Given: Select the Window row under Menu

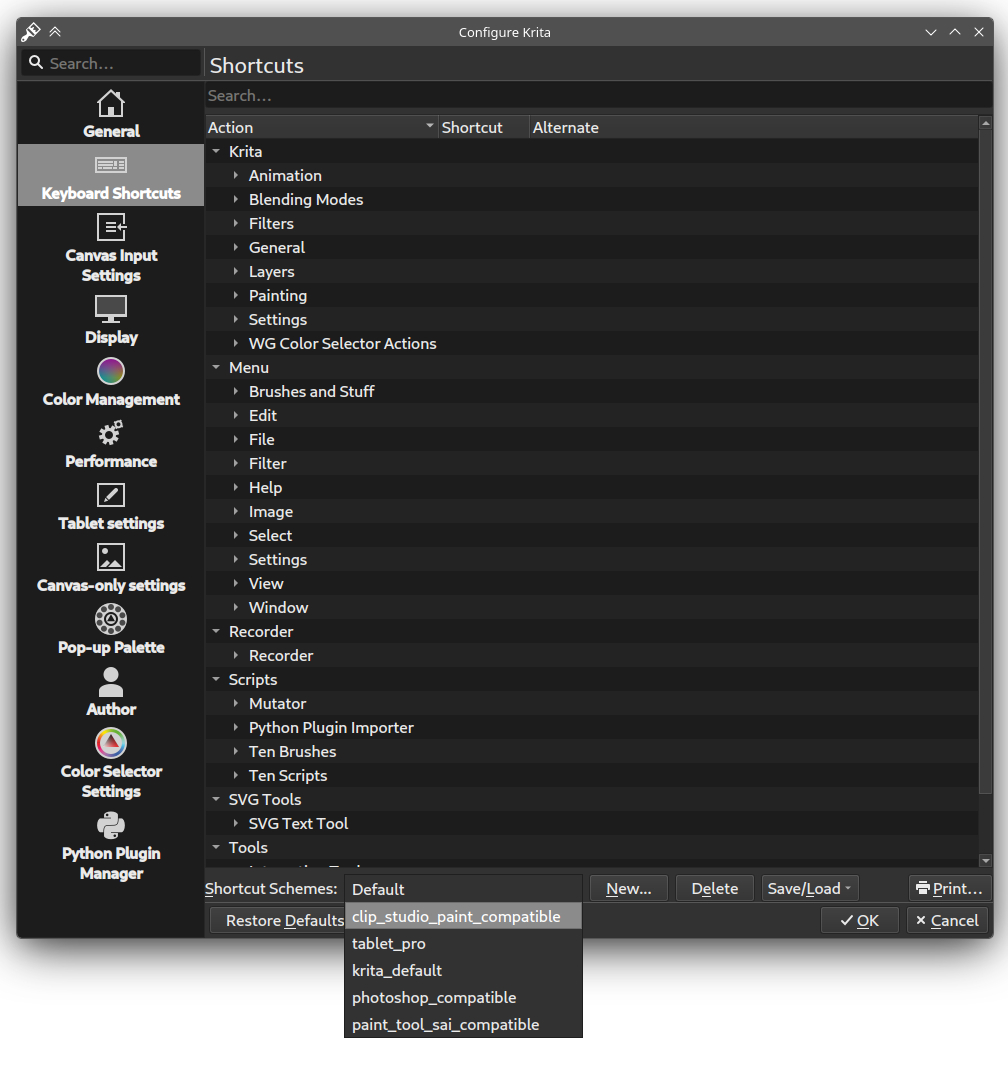Looking at the screenshot, I should point(591,608).
